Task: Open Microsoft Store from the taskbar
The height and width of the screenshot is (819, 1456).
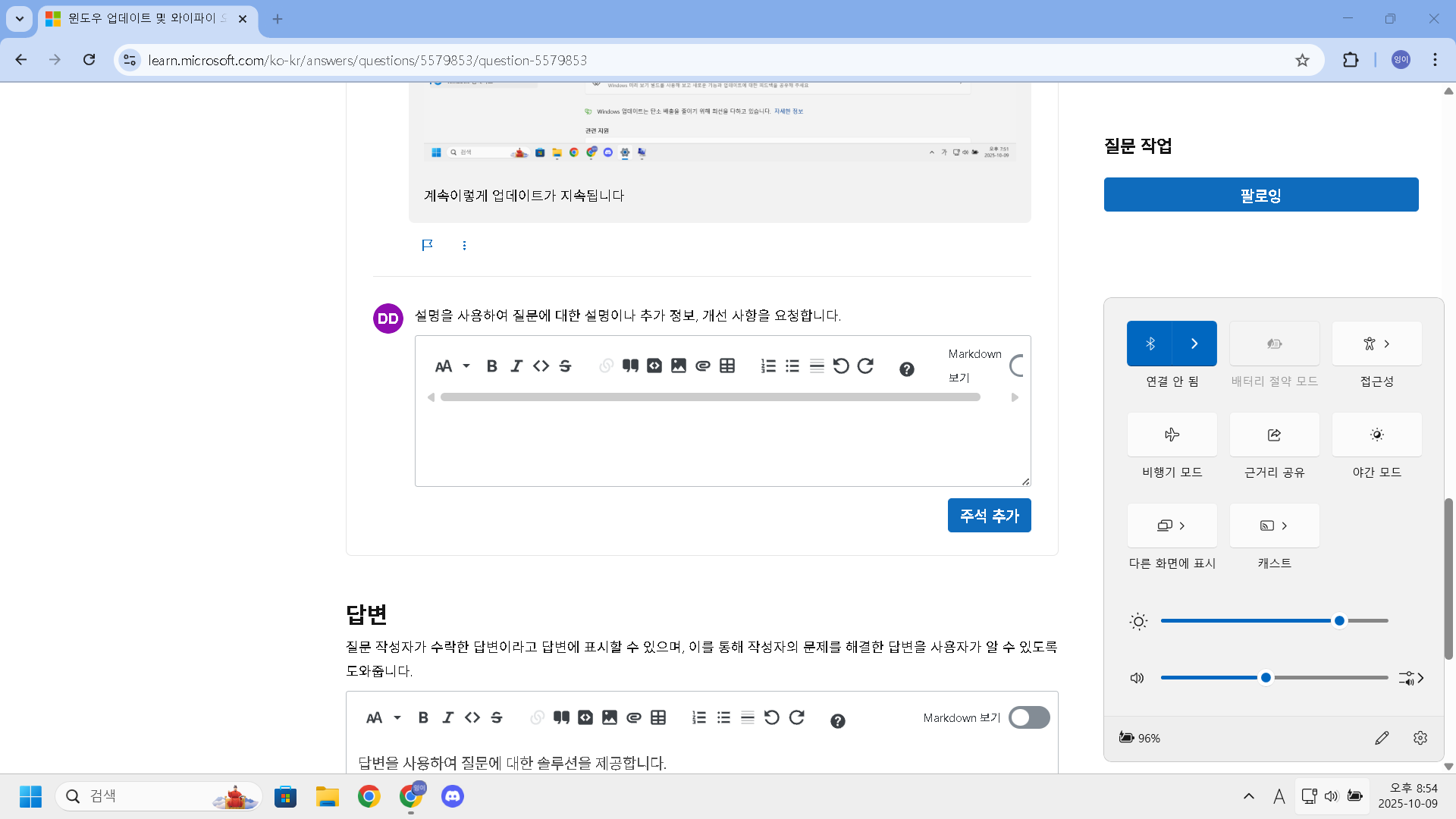Action: click(x=285, y=796)
